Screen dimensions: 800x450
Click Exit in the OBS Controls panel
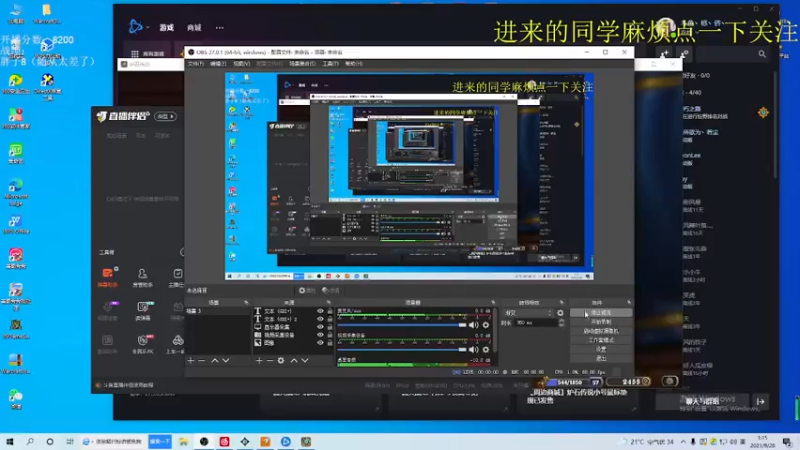tap(601, 358)
